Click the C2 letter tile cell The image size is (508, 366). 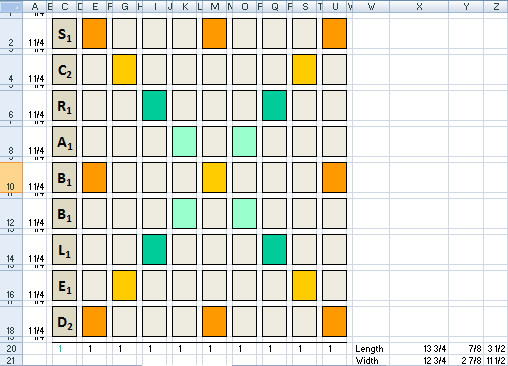point(65,69)
